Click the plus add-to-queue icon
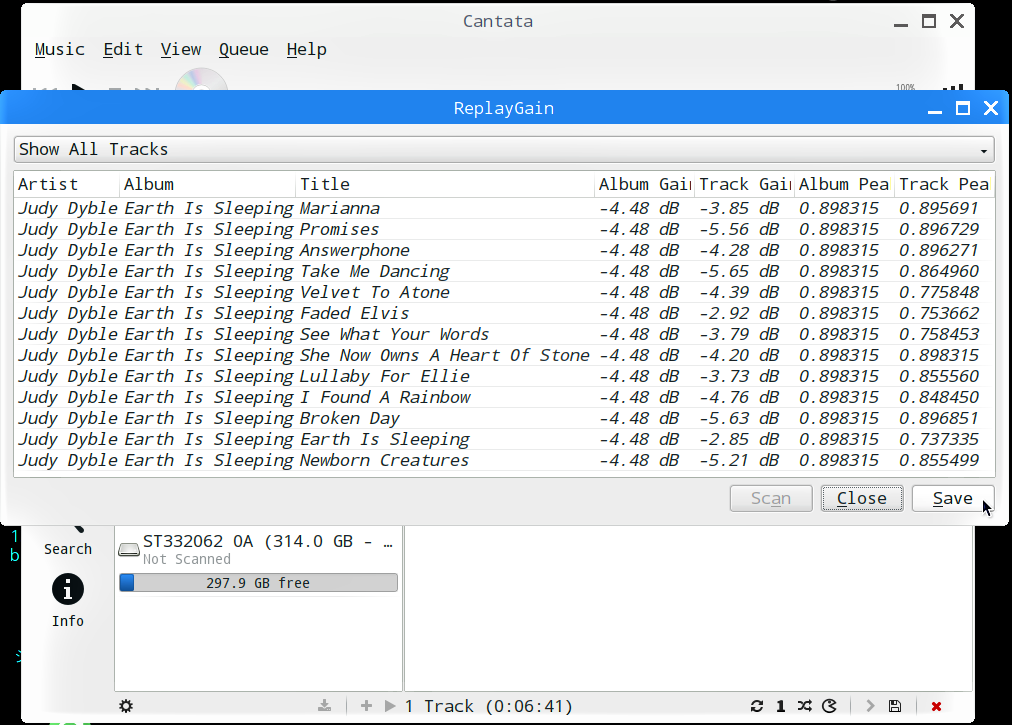The image size is (1012, 725). [366, 706]
